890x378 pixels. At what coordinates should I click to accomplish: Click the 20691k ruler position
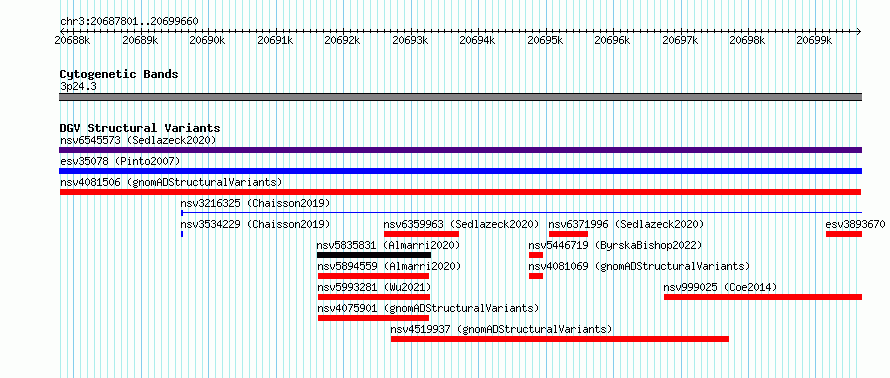click(275, 40)
